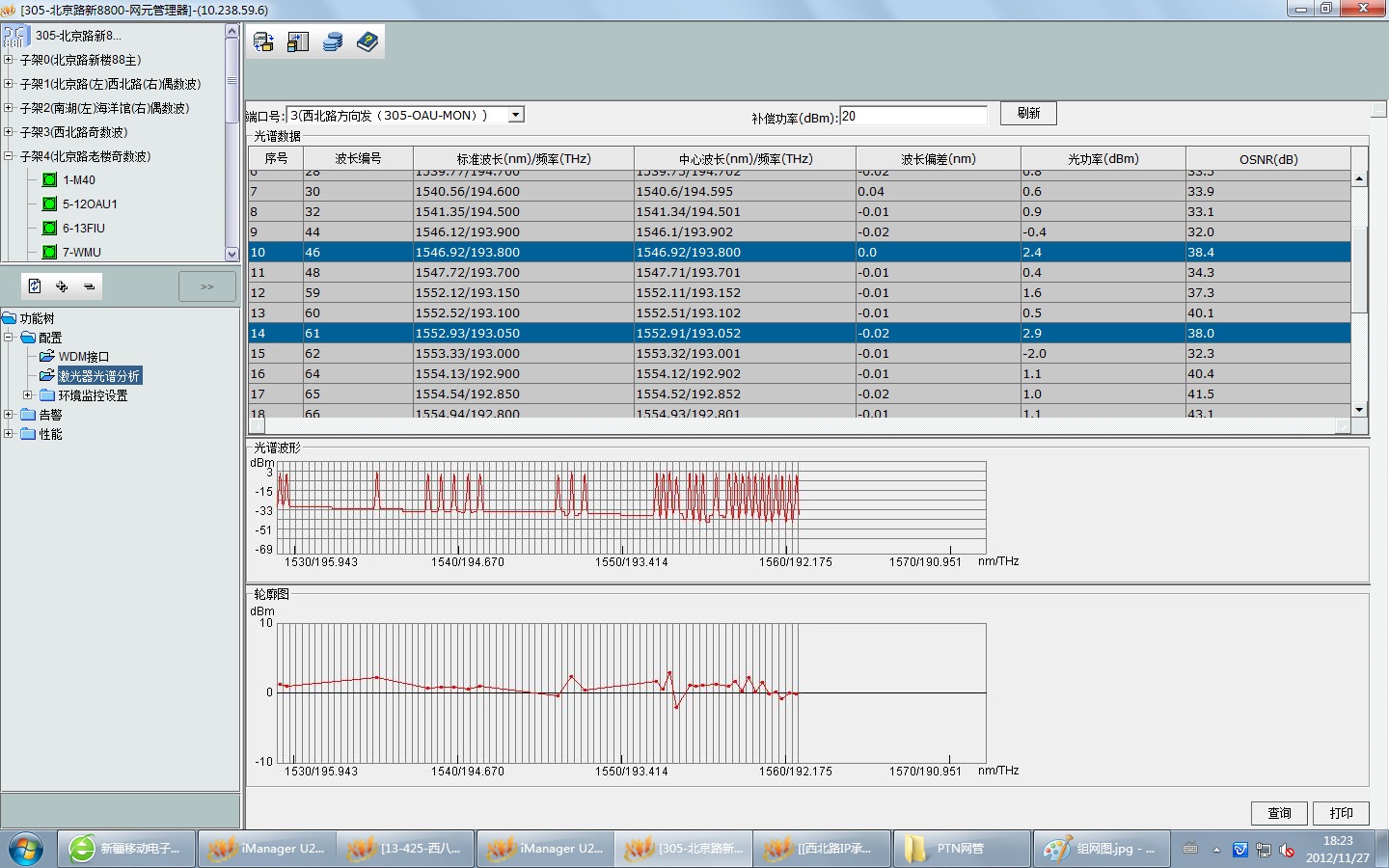Click the 查询 query button
Image resolution: width=1389 pixels, height=868 pixels.
pyautogui.click(x=1279, y=813)
